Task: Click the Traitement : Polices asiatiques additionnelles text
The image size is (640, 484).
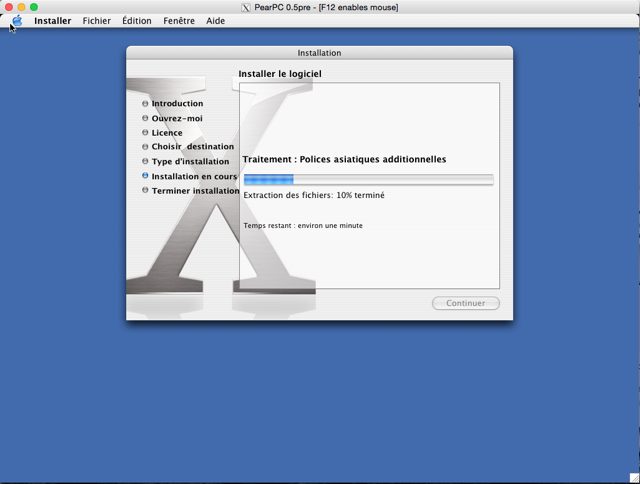Action: 344,159
